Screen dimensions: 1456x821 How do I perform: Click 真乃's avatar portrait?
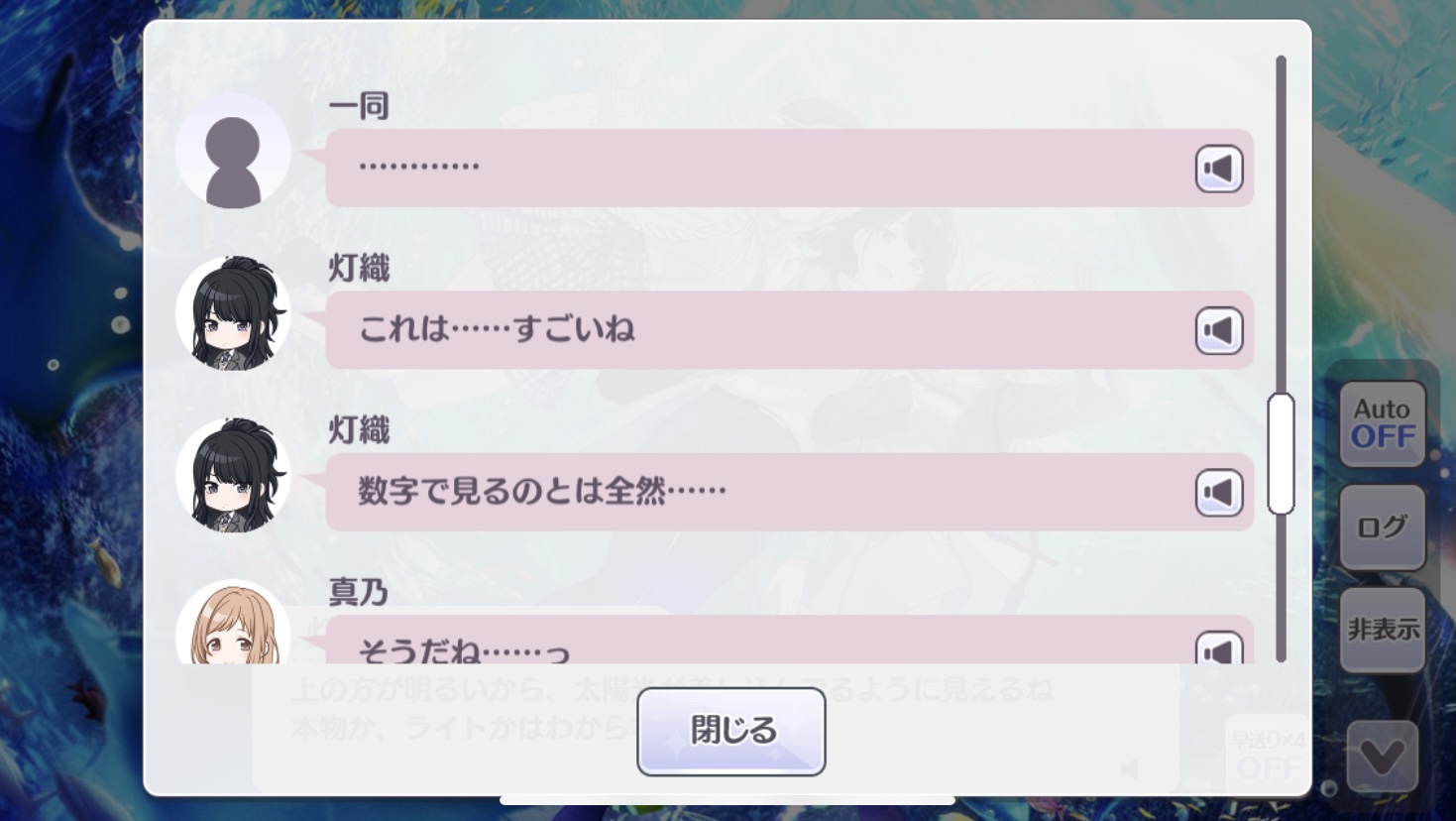click(x=233, y=625)
